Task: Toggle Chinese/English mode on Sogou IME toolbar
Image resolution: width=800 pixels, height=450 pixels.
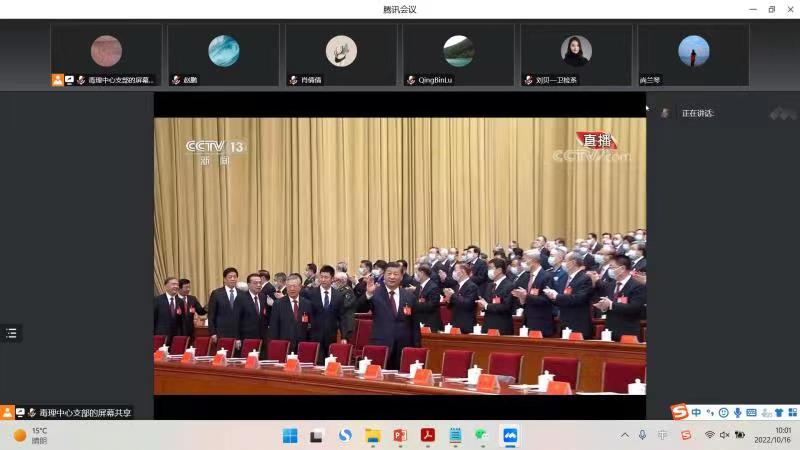Action: click(696, 412)
